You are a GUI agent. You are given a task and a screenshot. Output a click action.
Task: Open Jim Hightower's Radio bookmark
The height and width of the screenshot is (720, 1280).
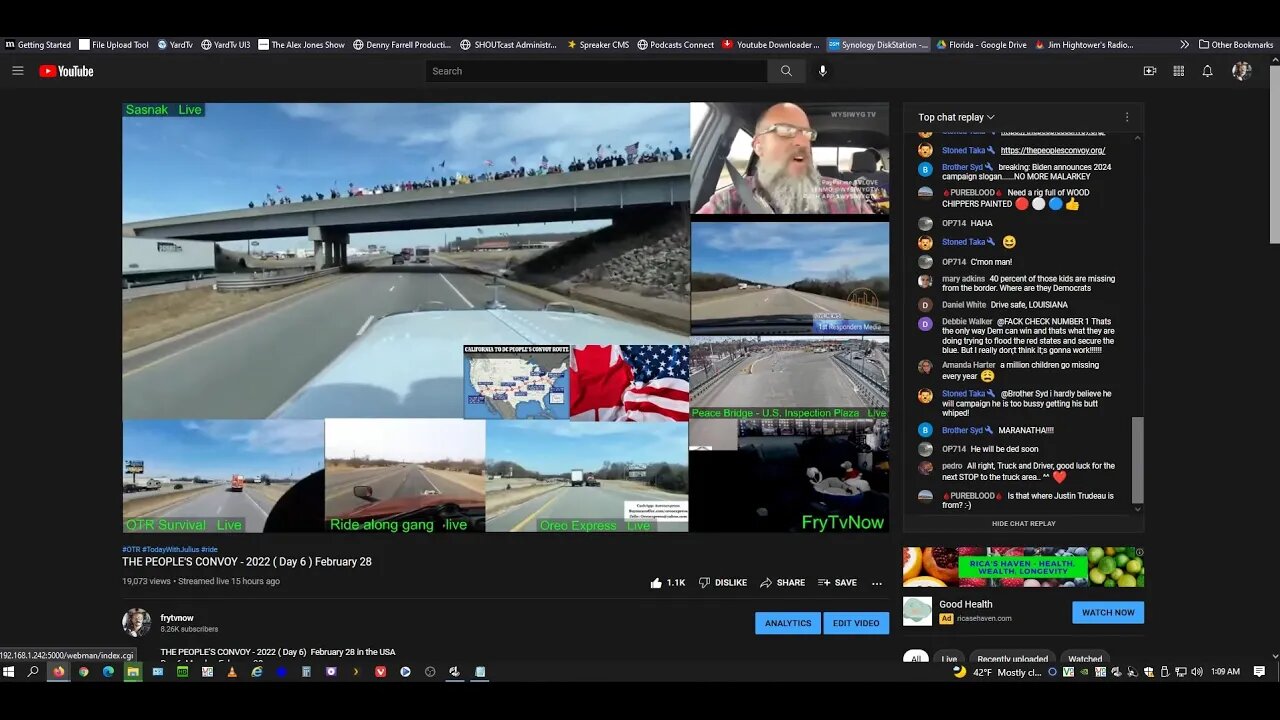[x=1084, y=45]
